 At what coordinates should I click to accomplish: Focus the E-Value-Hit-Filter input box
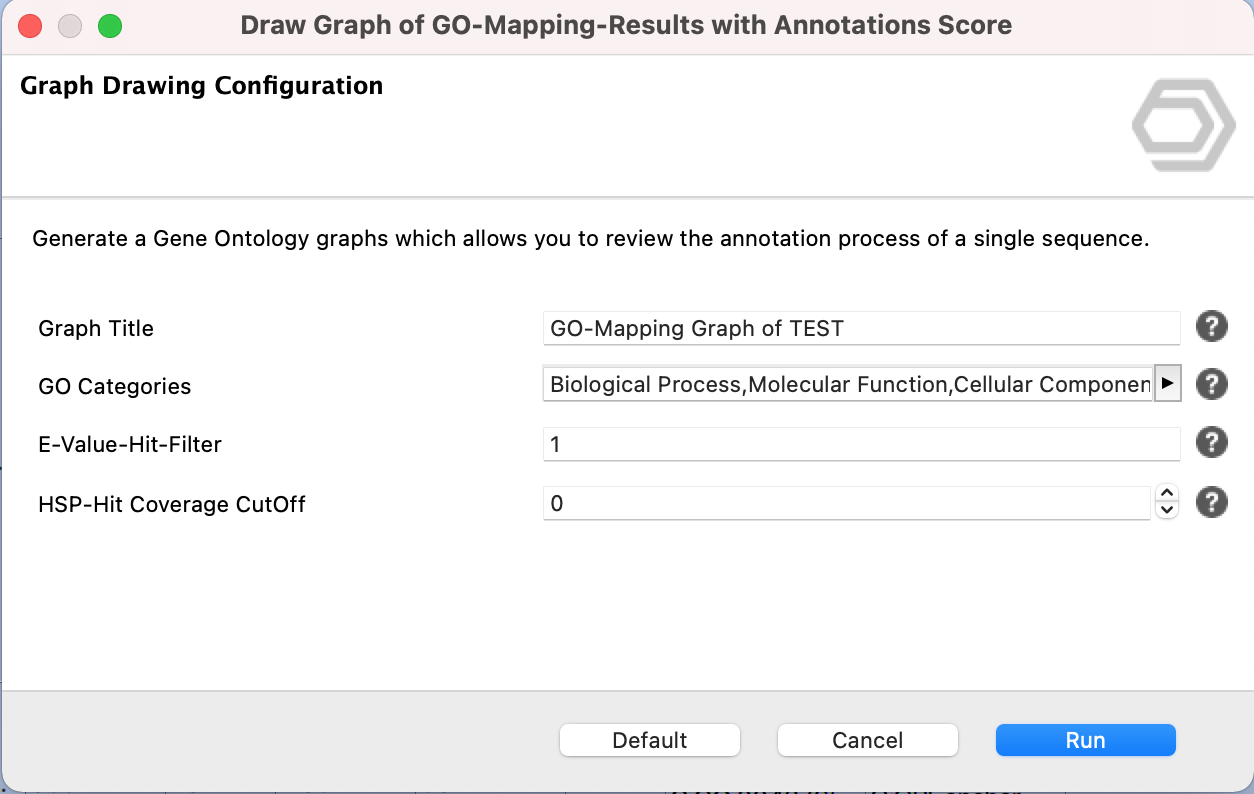(x=860, y=444)
